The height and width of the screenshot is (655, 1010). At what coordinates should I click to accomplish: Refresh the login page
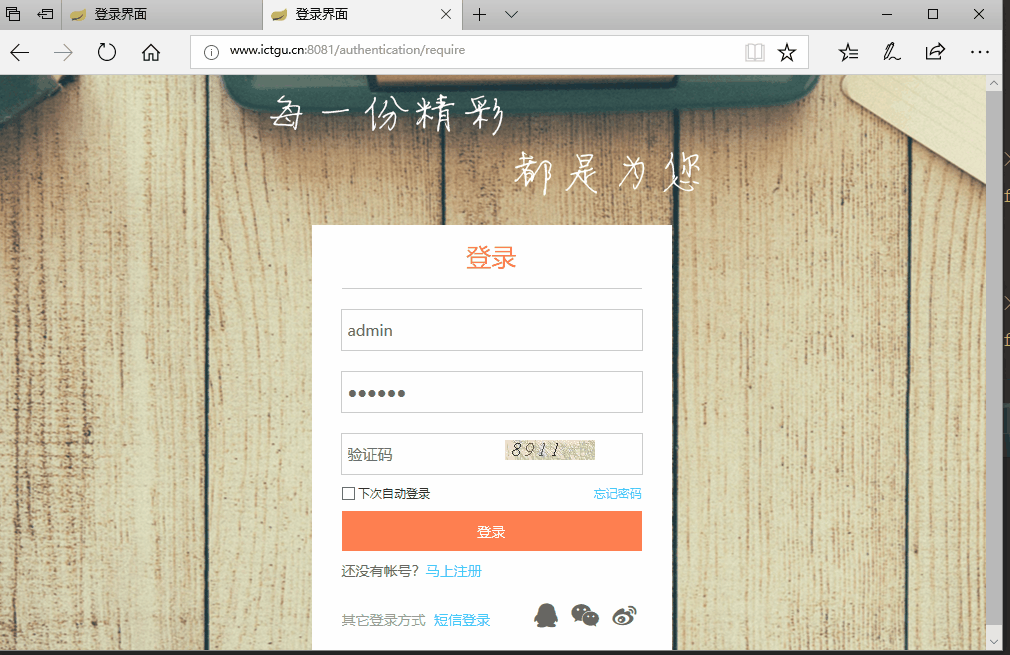click(x=106, y=52)
